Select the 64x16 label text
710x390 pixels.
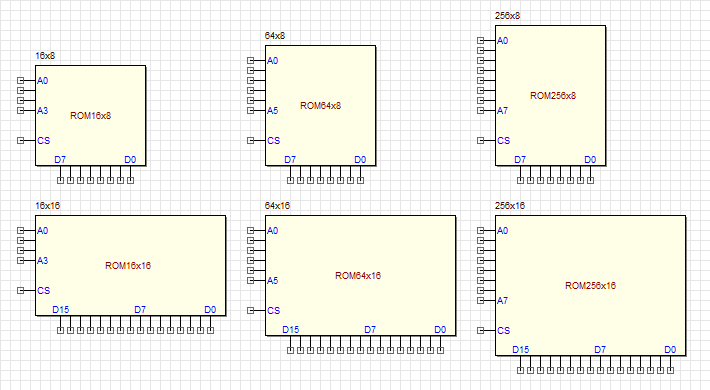(x=277, y=206)
